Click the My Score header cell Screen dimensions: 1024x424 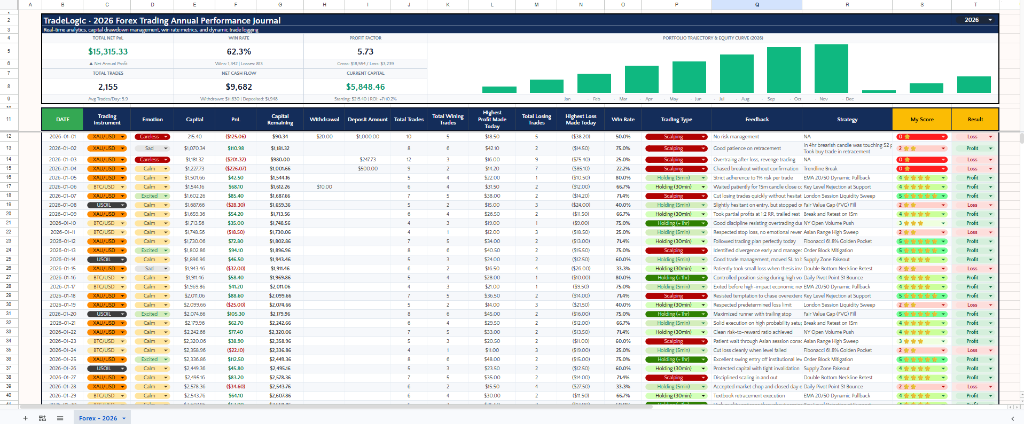tap(921, 119)
